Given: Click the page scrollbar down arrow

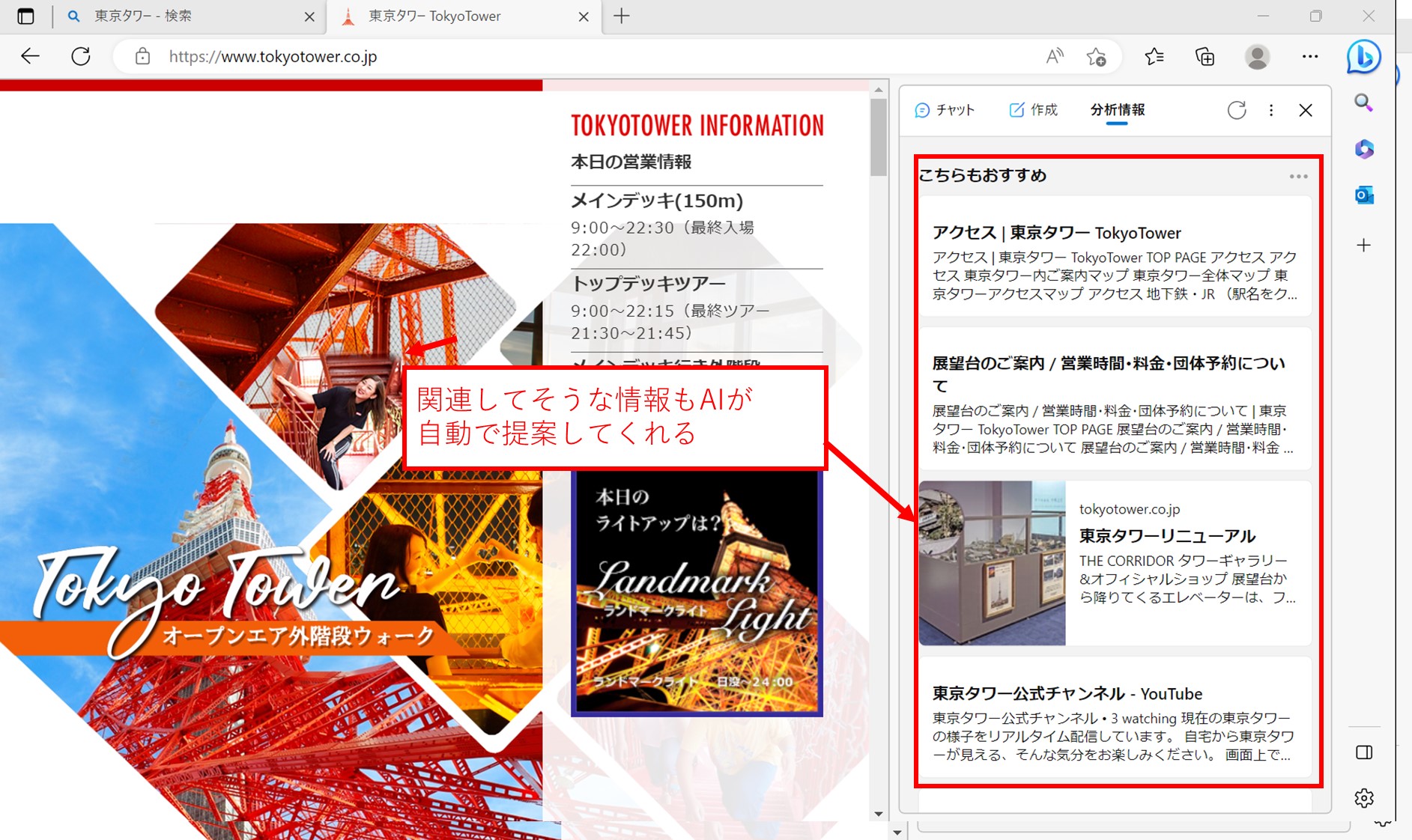Looking at the screenshot, I should (879, 814).
